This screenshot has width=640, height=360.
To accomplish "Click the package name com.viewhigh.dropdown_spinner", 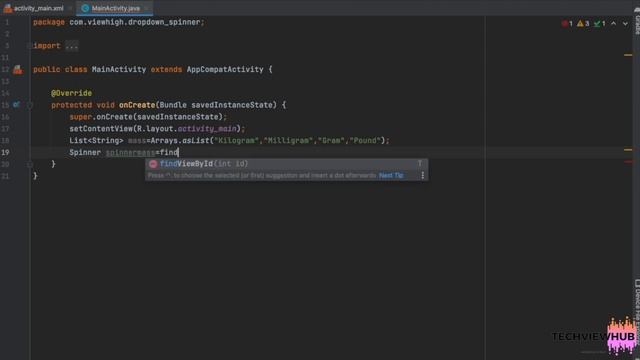I will coord(134,22).
